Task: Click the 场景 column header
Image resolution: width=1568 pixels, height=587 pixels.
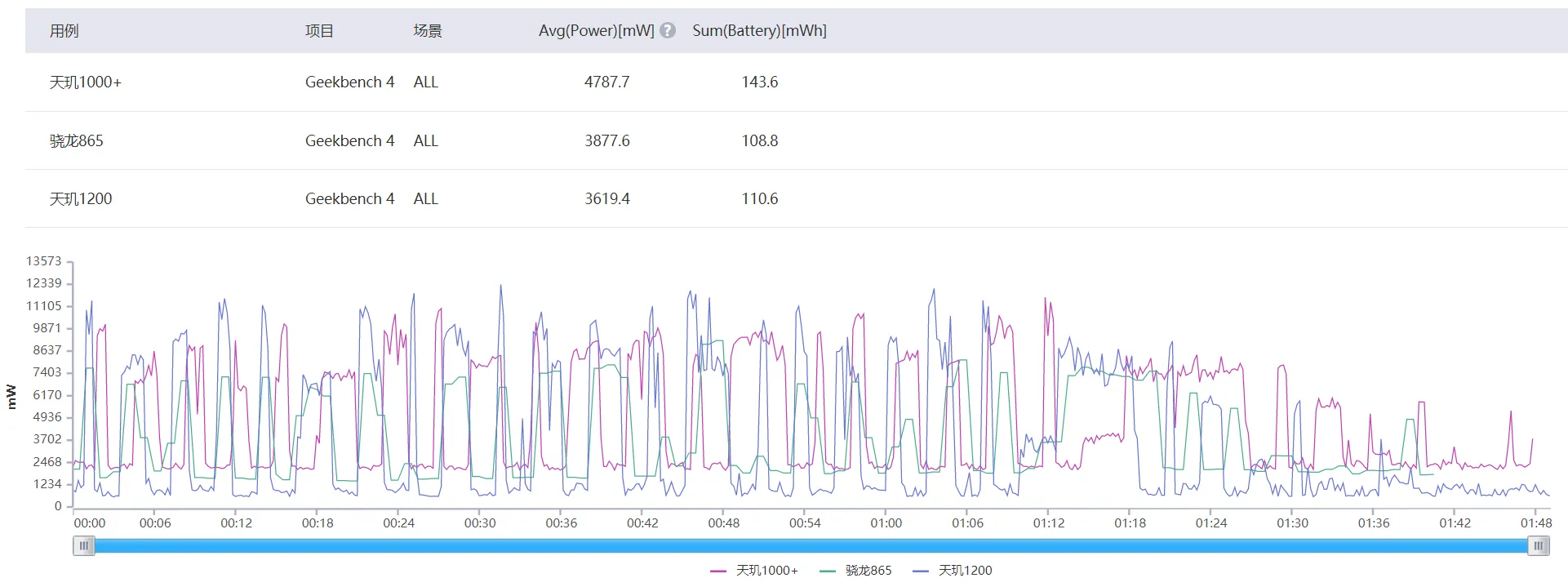Action: click(428, 31)
